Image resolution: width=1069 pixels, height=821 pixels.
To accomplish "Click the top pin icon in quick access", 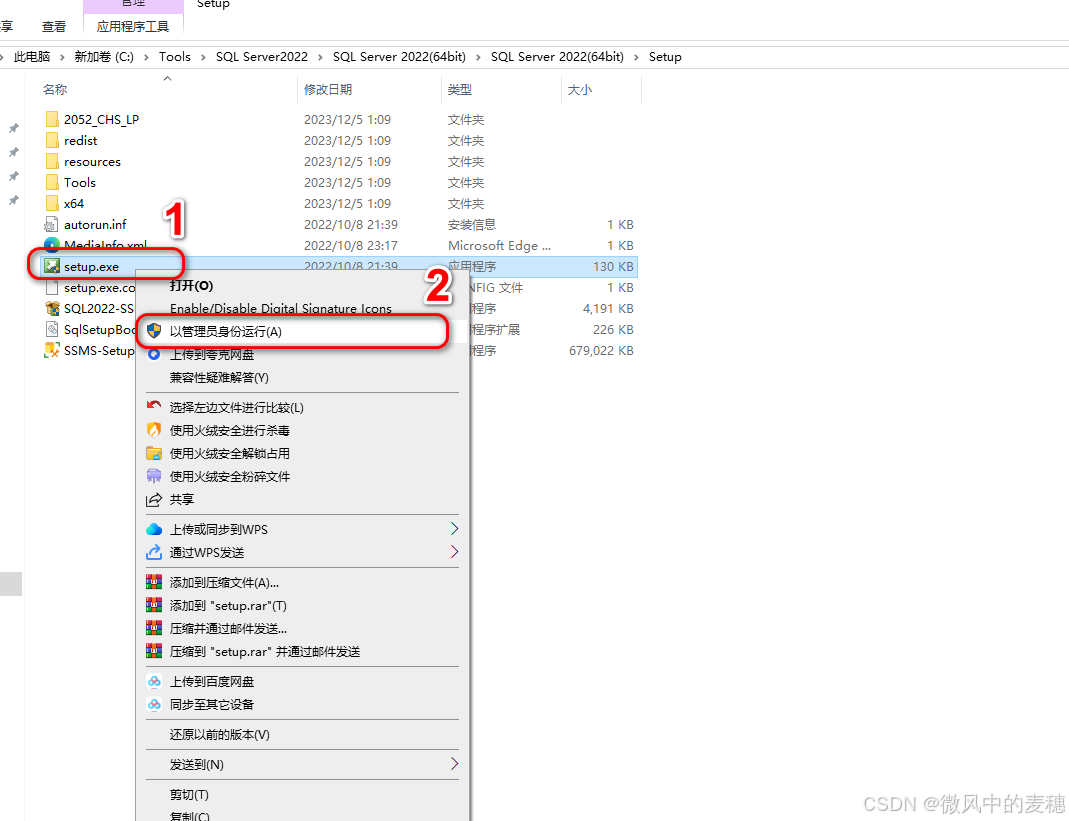I will [x=13, y=128].
